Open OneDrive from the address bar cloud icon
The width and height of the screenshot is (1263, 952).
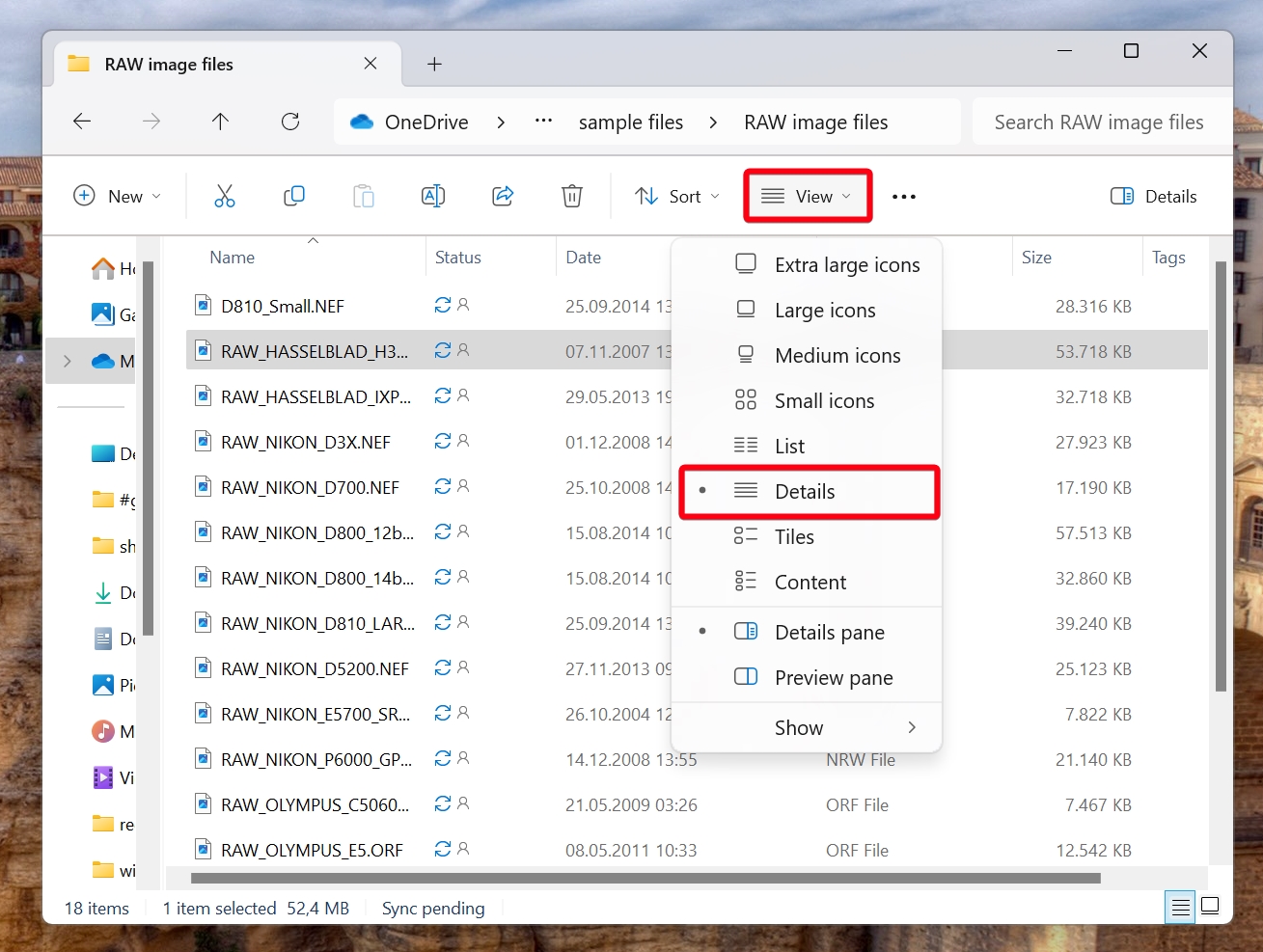(361, 122)
